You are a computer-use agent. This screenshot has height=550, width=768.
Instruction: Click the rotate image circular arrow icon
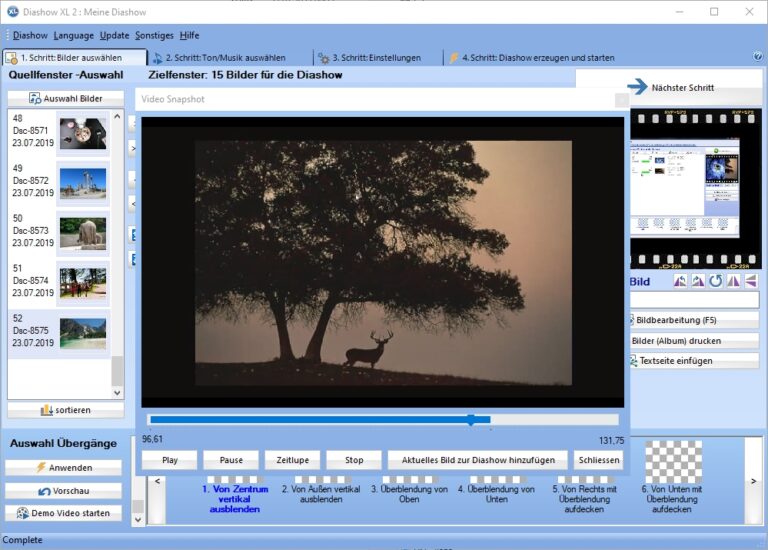(715, 282)
